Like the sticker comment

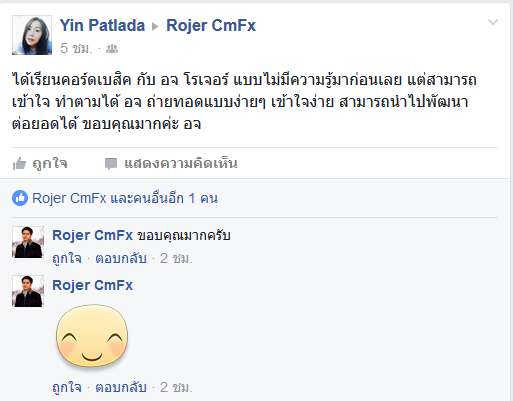67,387
